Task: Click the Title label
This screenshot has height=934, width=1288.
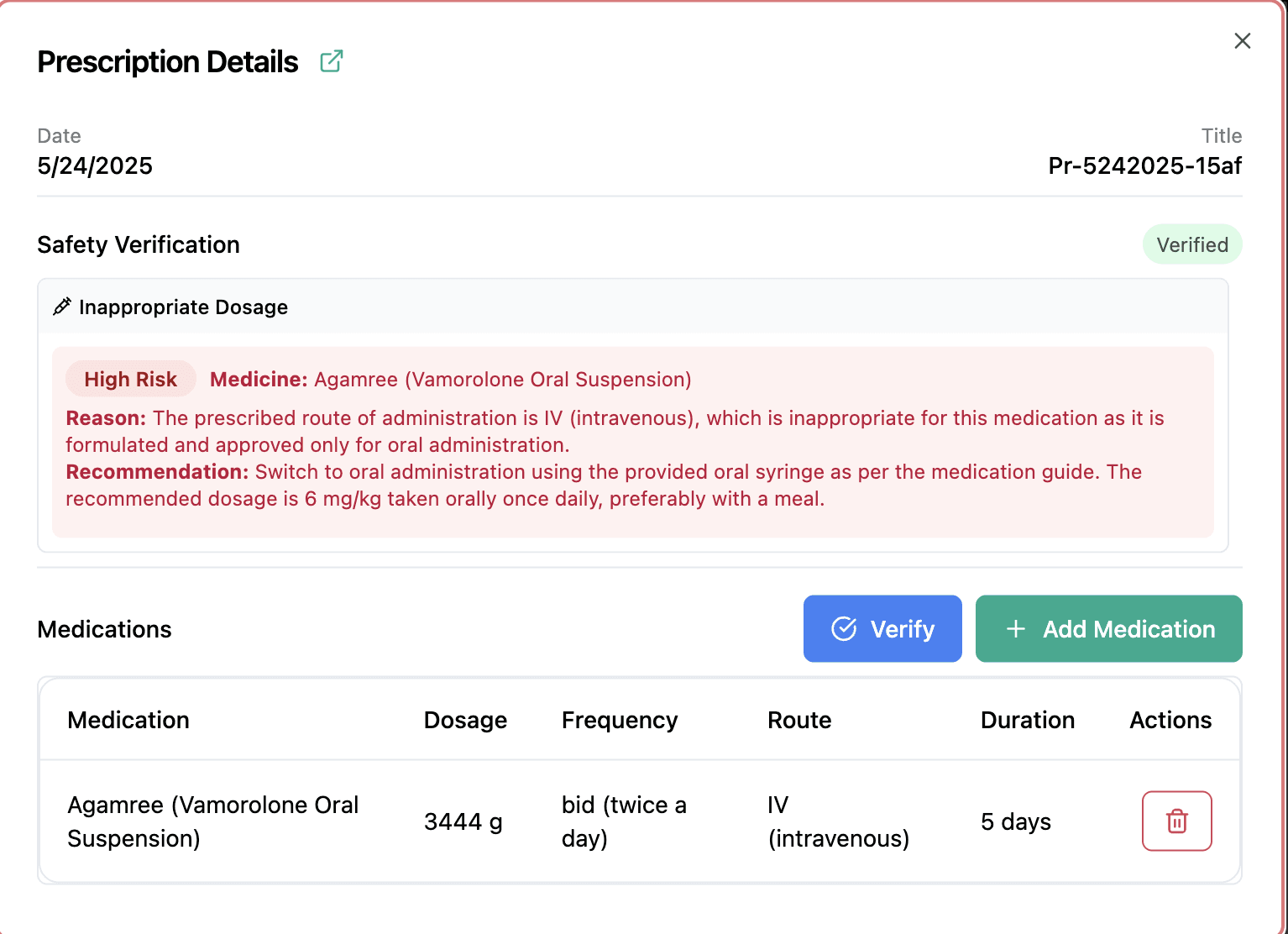Action: click(x=1222, y=135)
